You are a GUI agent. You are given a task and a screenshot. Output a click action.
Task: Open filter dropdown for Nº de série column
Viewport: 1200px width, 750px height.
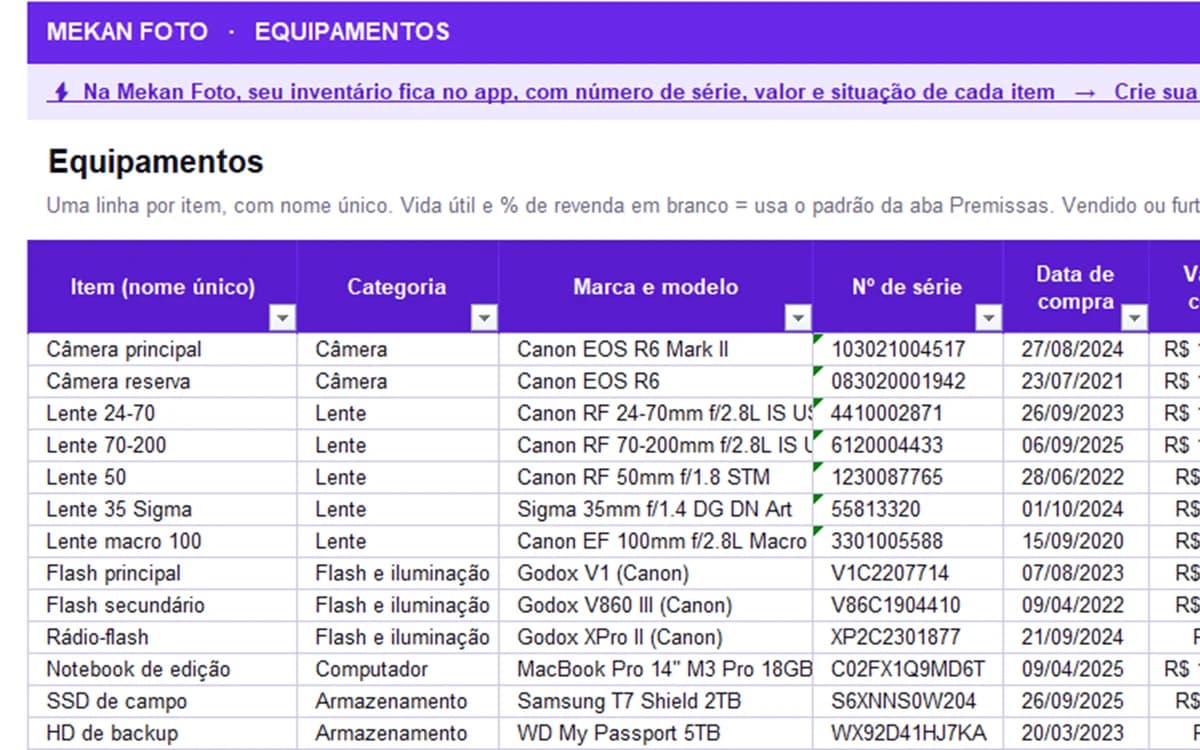coord(989,318)
